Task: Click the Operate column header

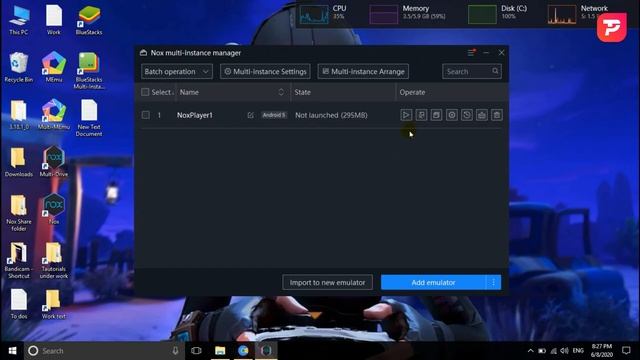Action: pos(412,92)
